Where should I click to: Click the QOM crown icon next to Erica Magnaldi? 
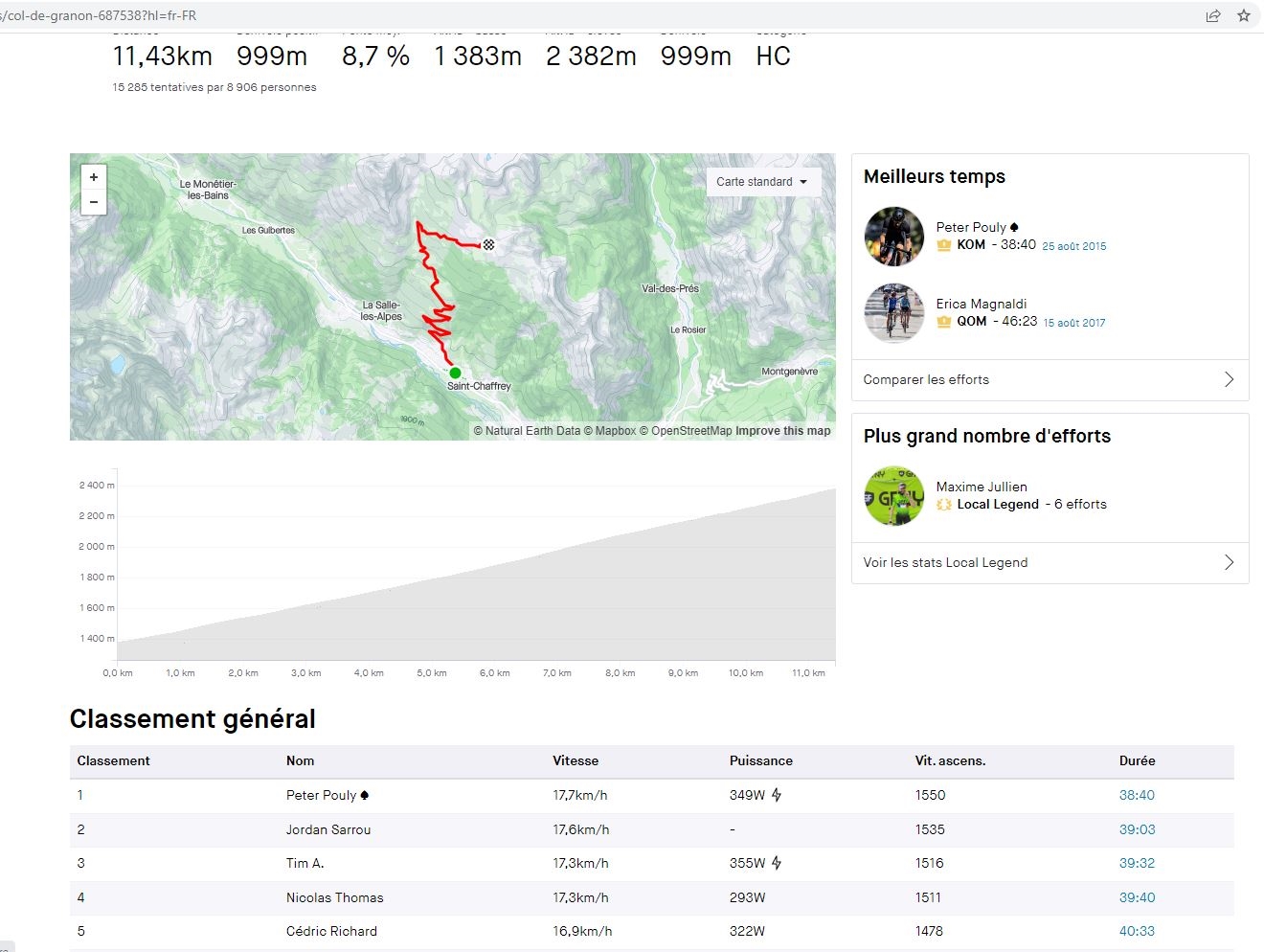(944, 322)
